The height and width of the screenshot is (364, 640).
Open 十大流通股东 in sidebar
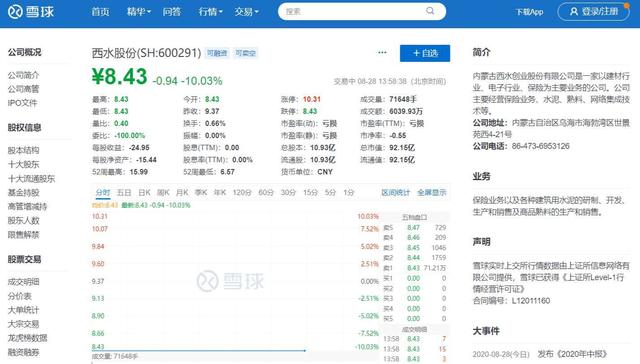click(x=31, y=178)
